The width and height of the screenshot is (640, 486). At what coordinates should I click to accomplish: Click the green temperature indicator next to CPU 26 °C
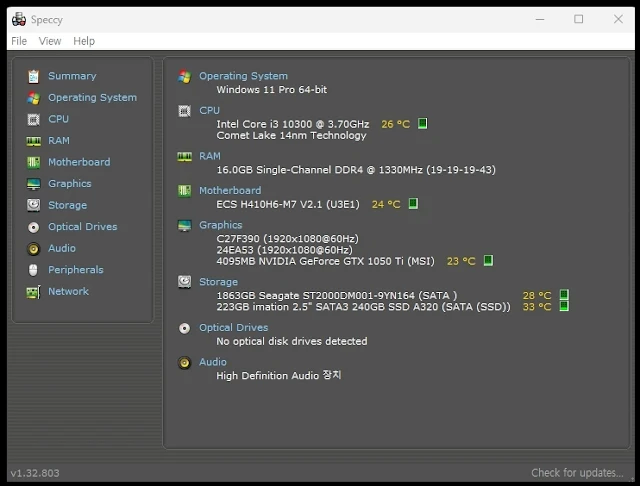pyautogui.click(x=423, y=123)
